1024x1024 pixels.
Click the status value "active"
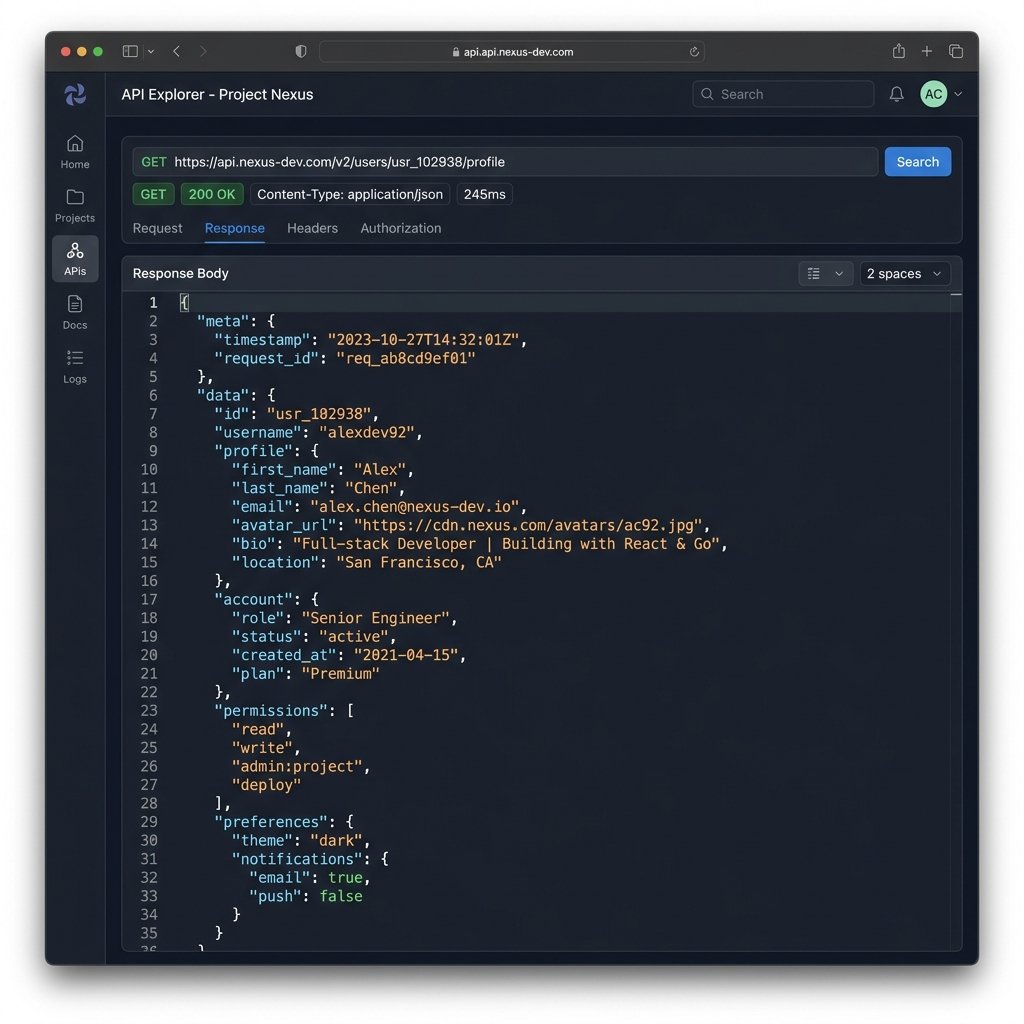click(353, 636)
